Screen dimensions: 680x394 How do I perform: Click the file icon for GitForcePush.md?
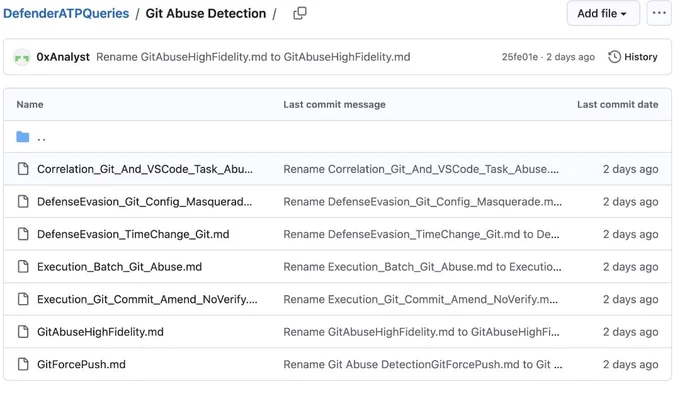(23, 364)
